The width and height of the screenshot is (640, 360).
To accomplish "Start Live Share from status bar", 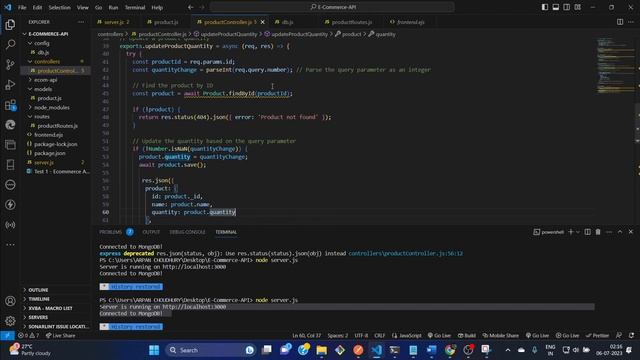I will [60, 336].
